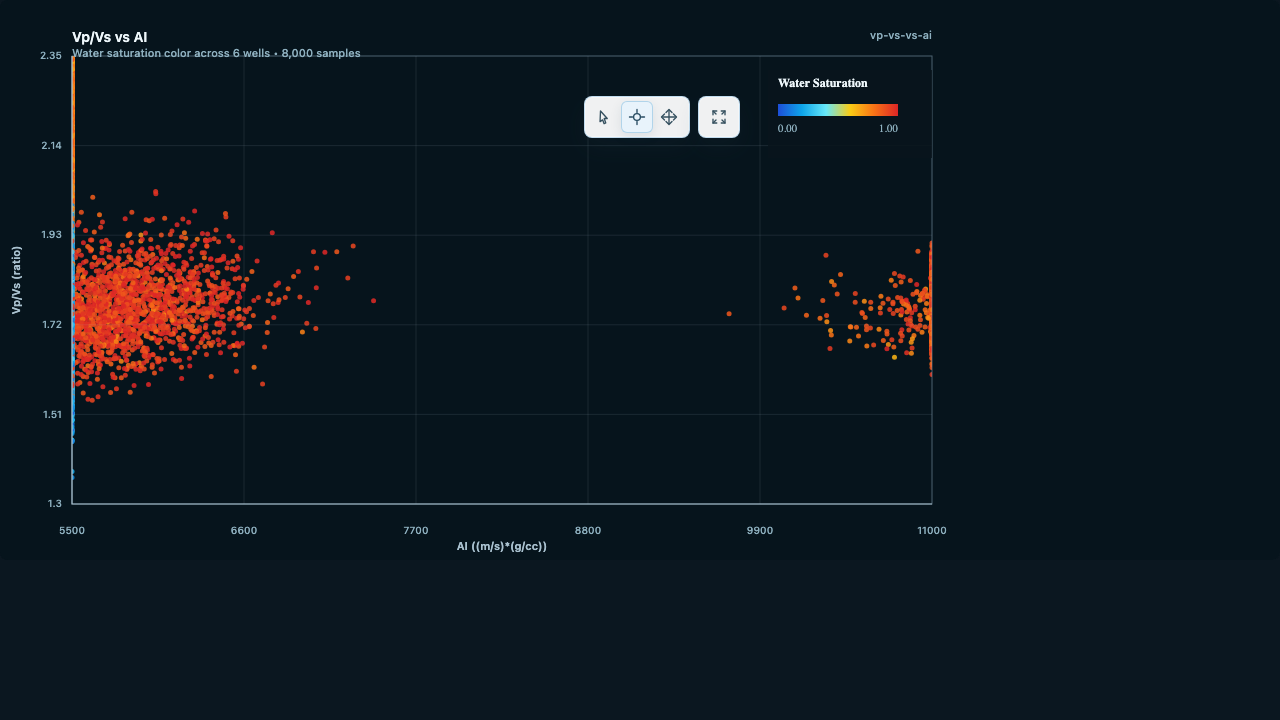Click the Vp/Vs (ratio) y-axis title
The image size is (1280, 720).
click(x=16, y=280)
